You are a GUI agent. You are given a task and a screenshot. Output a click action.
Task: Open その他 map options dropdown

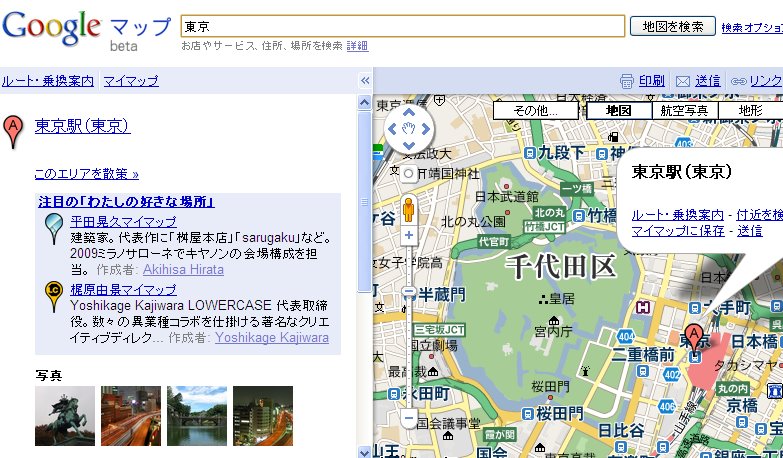pos(535,110)
